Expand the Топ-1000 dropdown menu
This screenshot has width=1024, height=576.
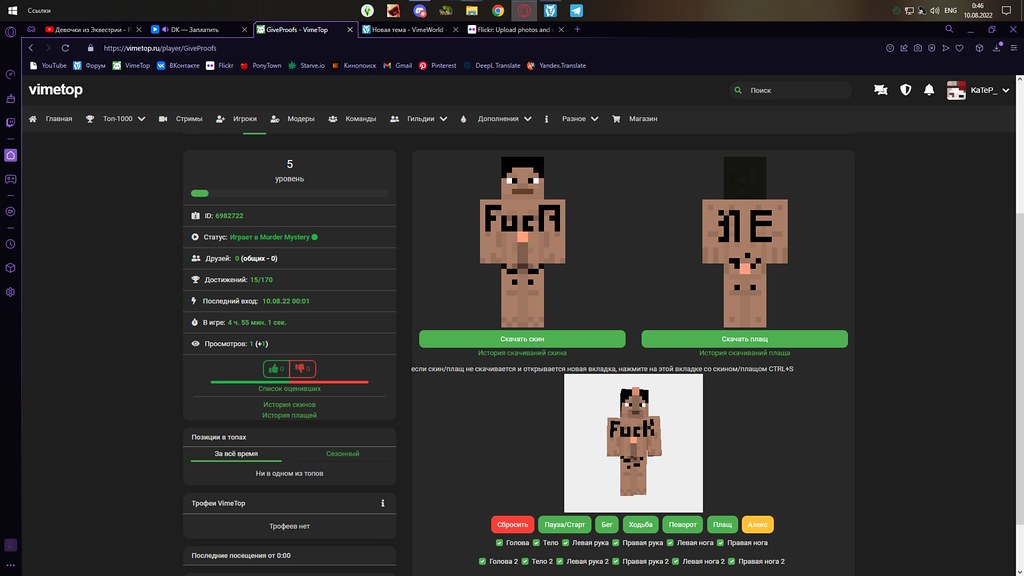[x=116, y=119]
